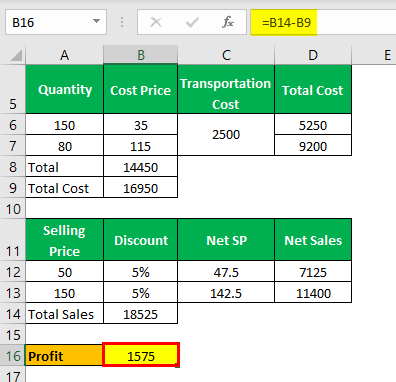
Task: Select column A header
Action: tap(64, 55)
